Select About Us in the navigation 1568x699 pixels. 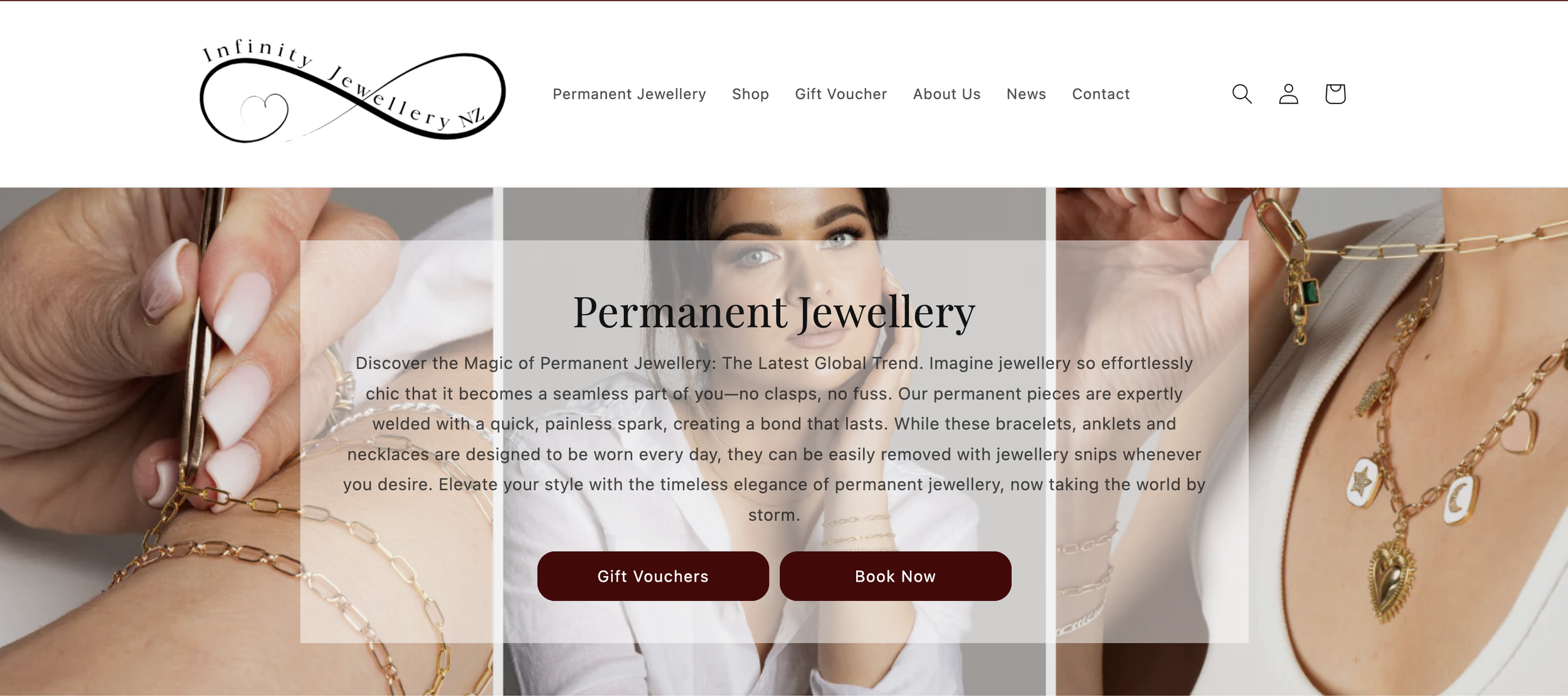(946, 94)
